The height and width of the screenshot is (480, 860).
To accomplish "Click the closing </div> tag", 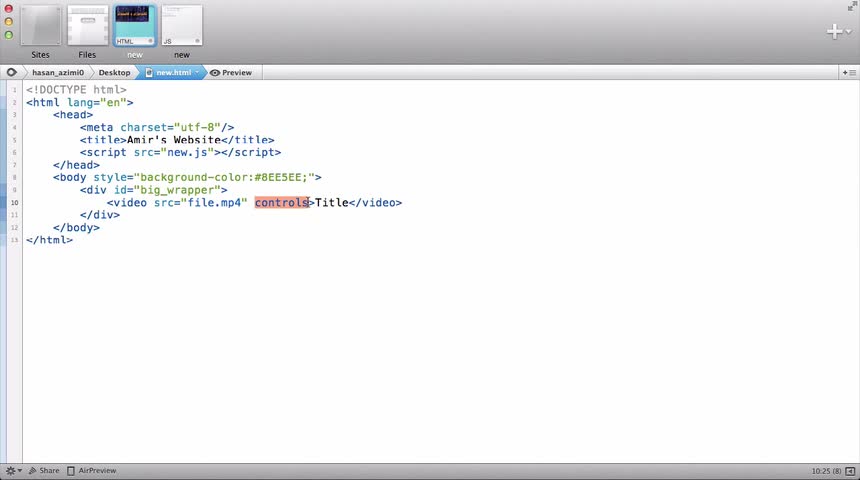I will click(100, 215).
